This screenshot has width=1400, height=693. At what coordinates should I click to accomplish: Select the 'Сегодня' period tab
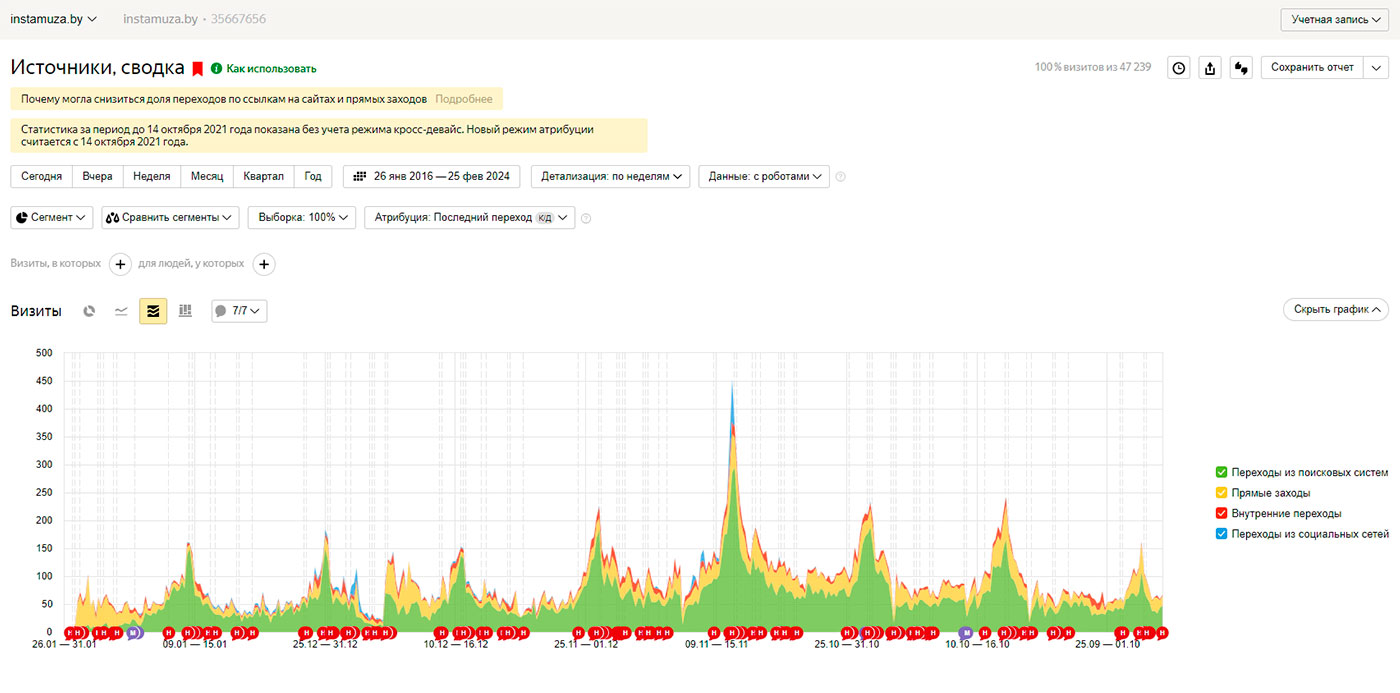41,176
